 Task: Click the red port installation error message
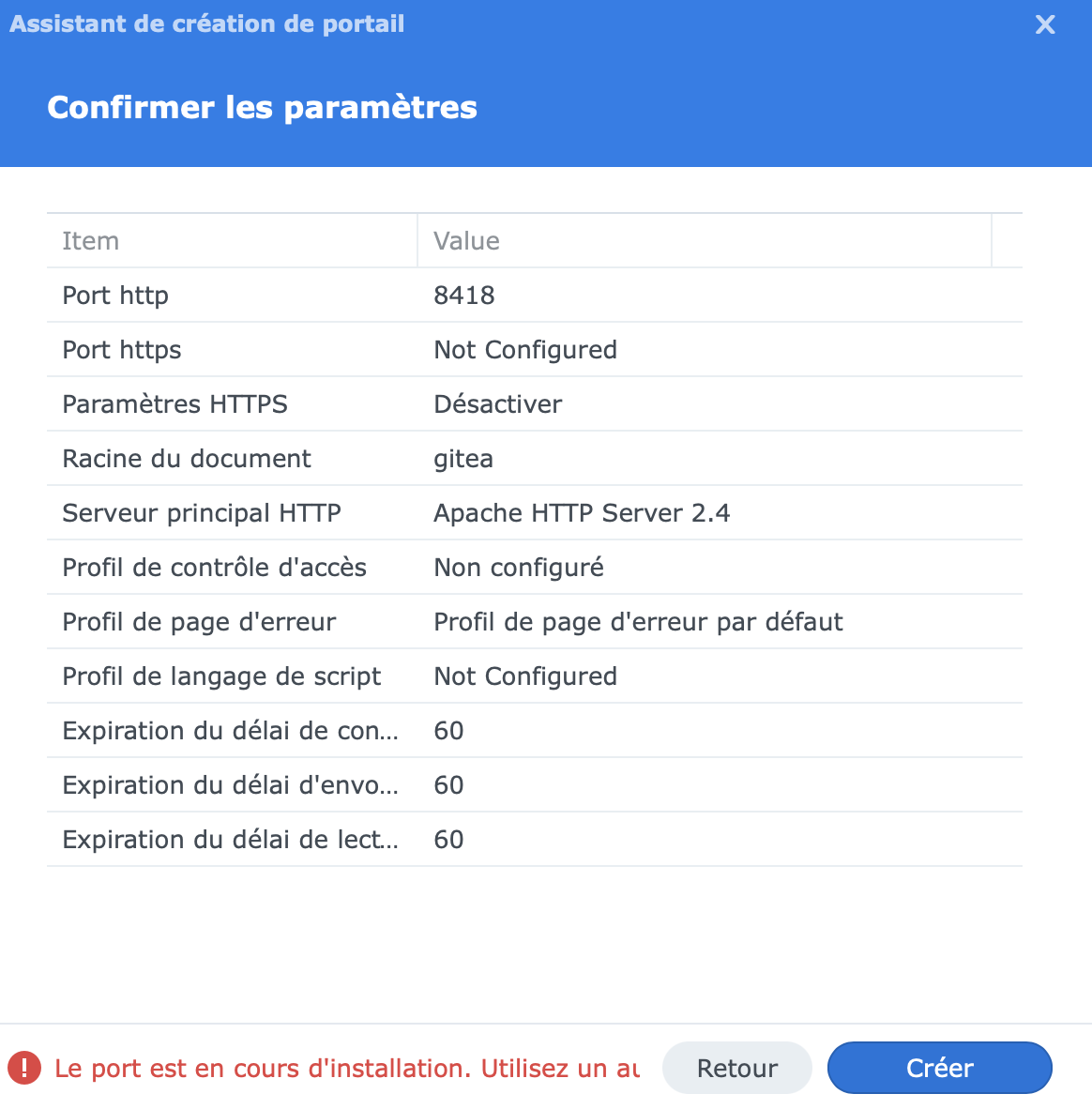tap(347, 1069)
